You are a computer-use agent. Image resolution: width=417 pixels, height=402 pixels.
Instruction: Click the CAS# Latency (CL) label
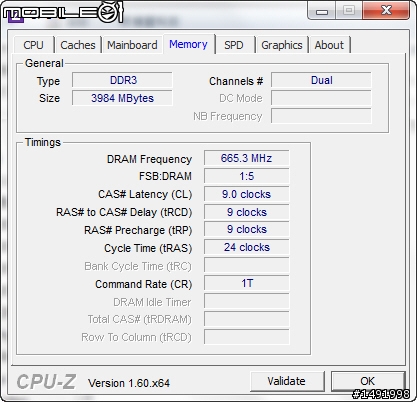pos(145,194)
